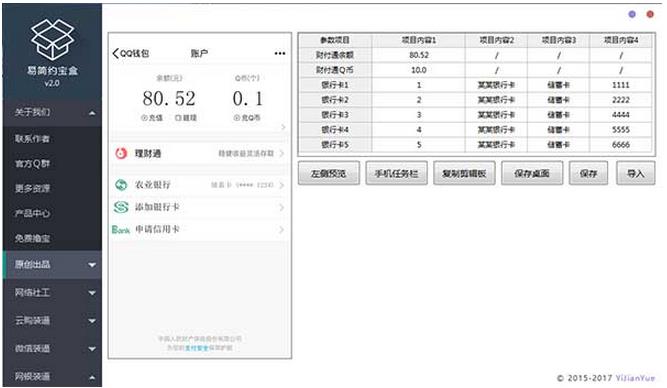Expand the 原创出品 sidebar section
667x388 pixels.
point(52,265)
